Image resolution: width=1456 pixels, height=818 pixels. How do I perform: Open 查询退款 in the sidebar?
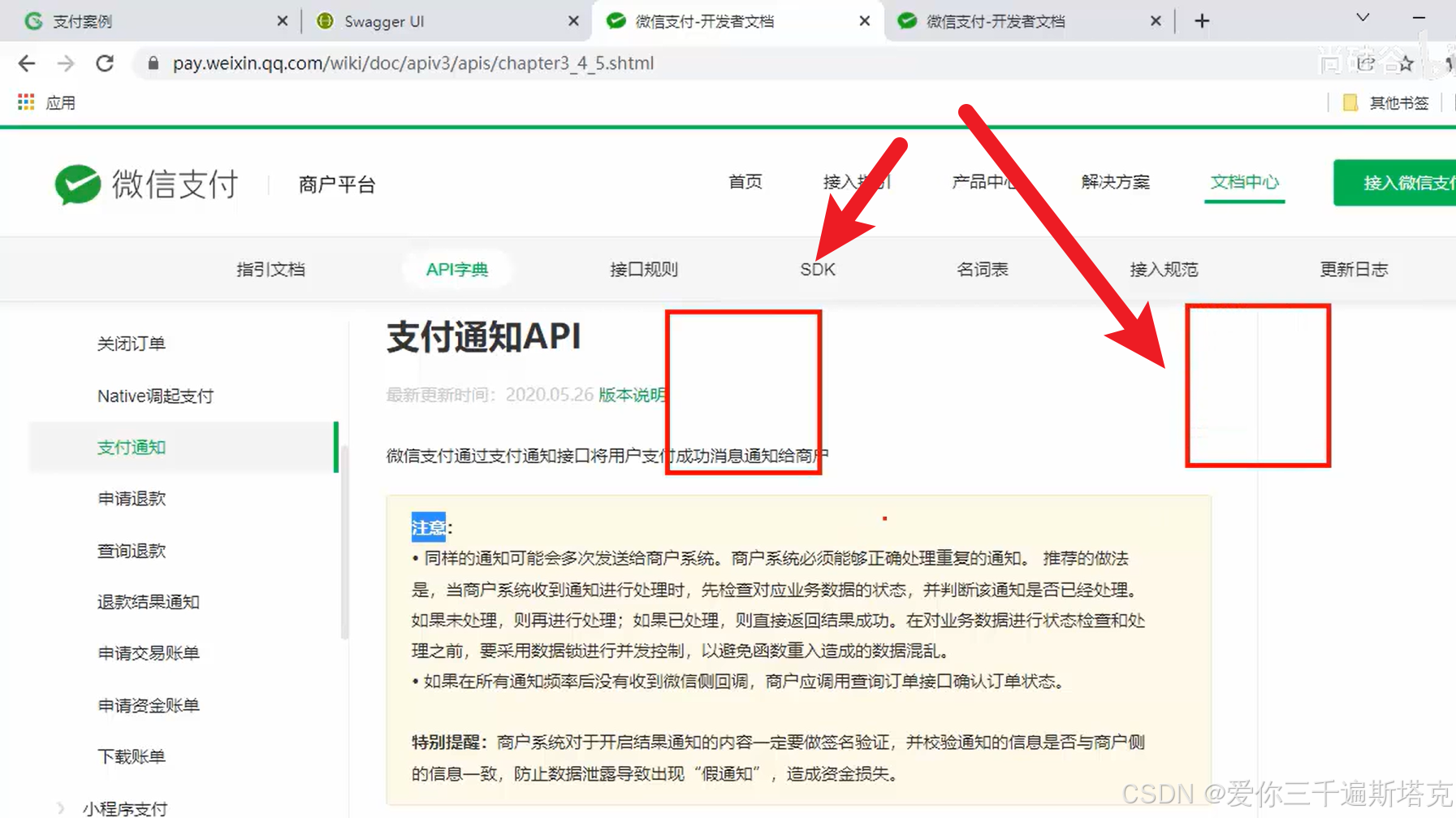pos(132,551)
